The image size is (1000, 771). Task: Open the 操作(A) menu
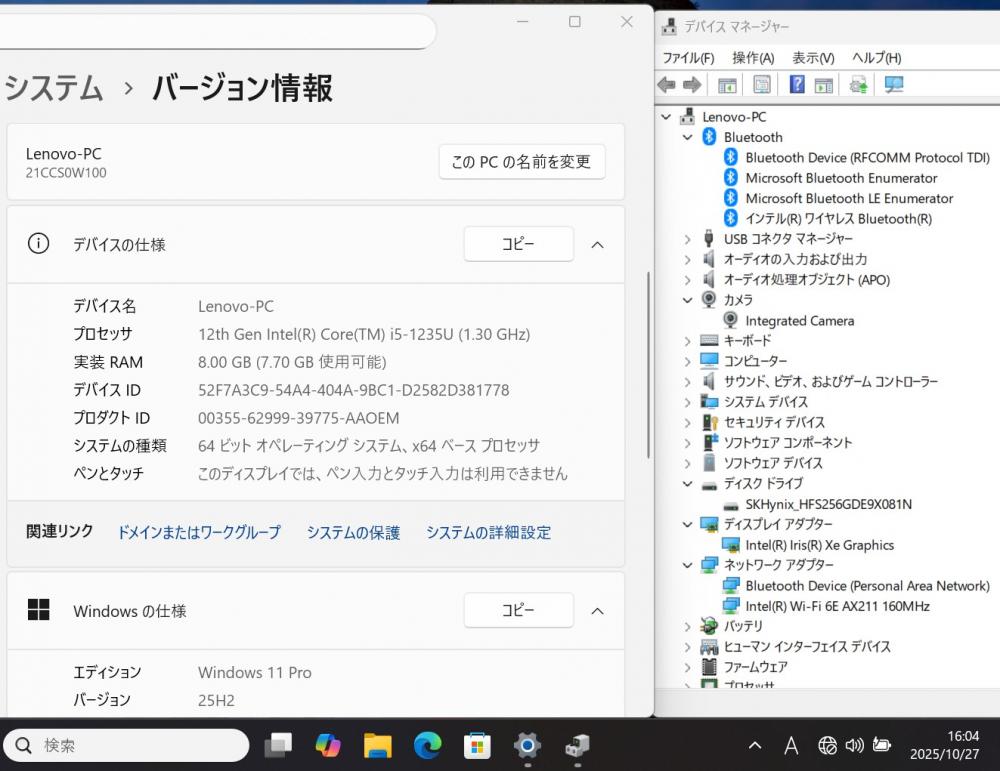click(752, 58)
